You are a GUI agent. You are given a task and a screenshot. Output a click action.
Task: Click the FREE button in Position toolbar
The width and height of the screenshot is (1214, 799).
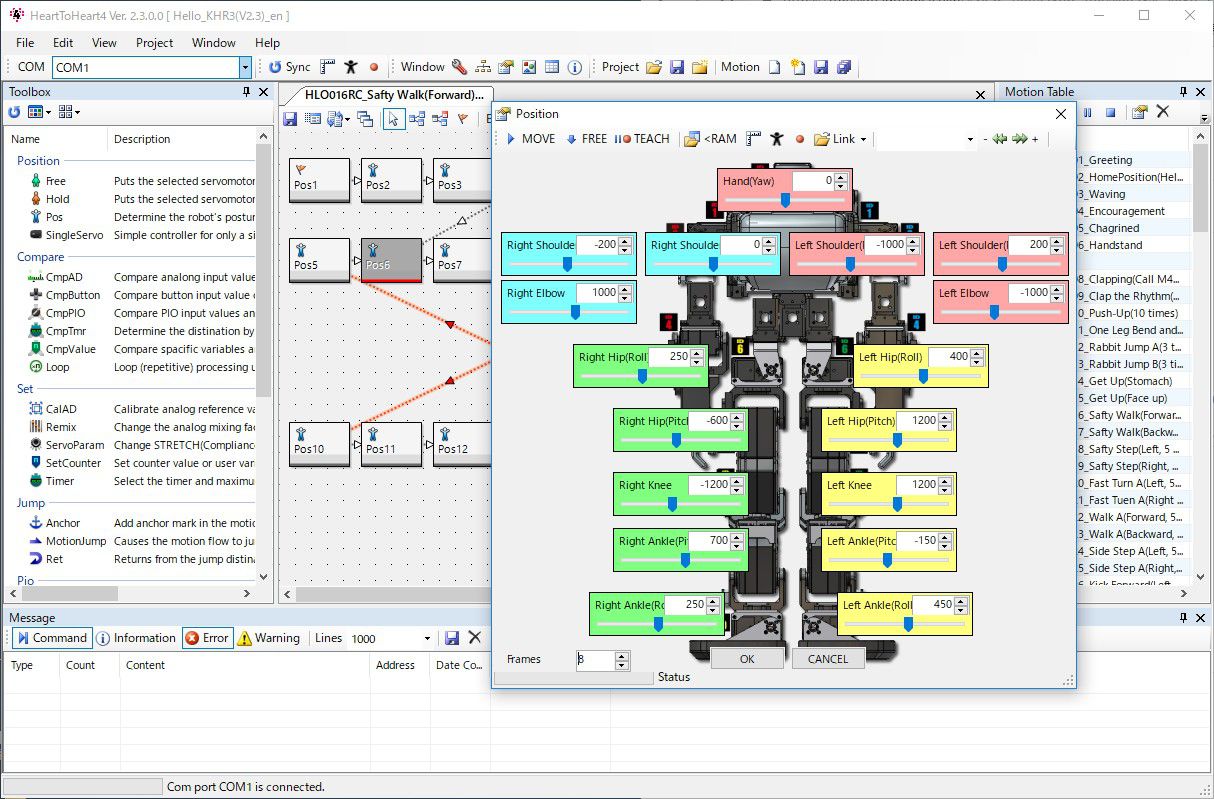click(x=586, y=139)
